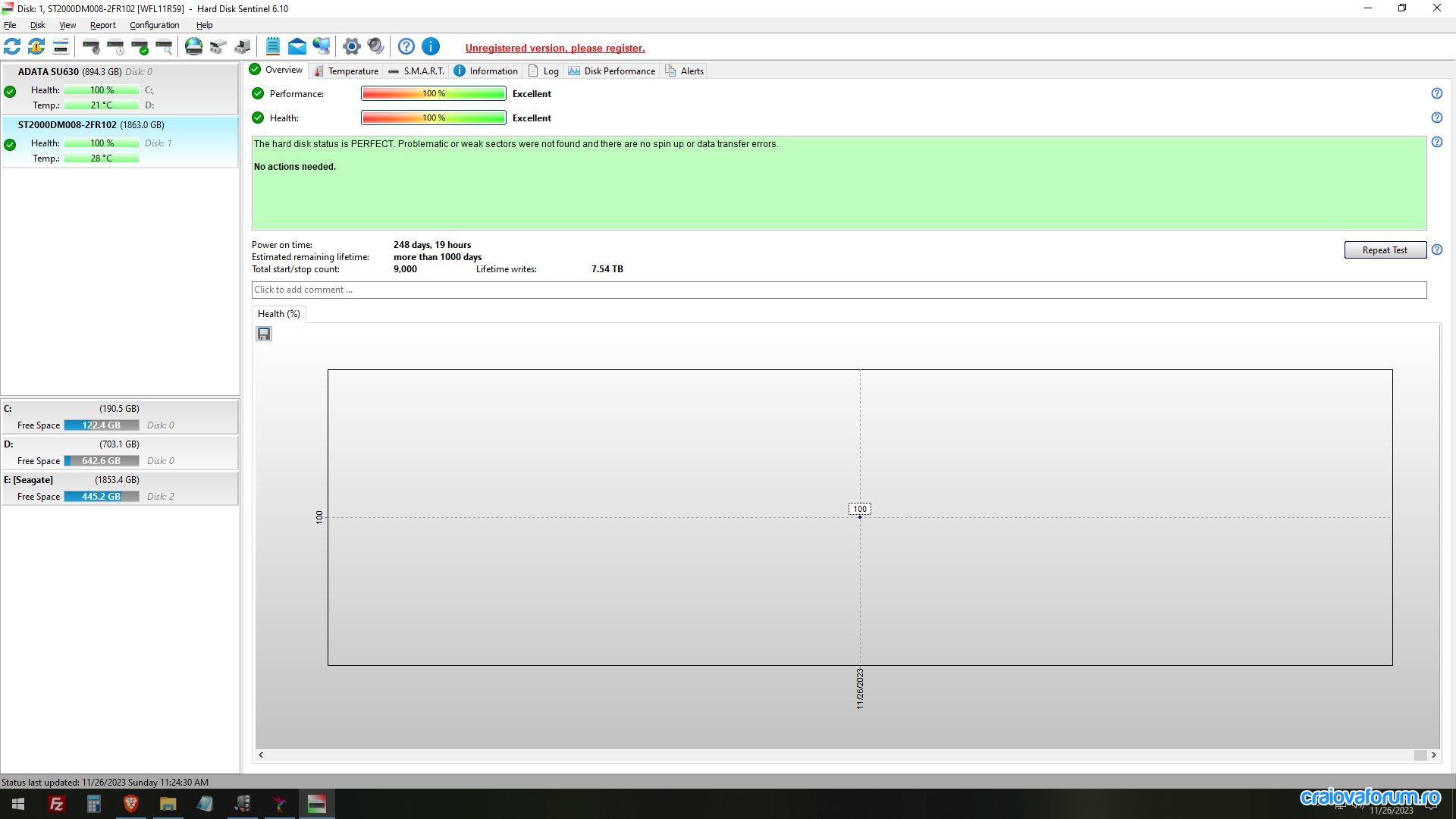This screenshot has width=1456, height=819.
Task: Select the ST2000DM008-2FR102 disk entry
Action: point(120,142)
